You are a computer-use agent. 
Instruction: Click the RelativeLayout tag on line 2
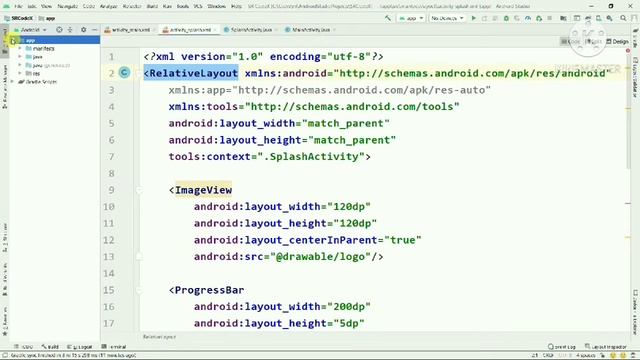coord(191,73)
